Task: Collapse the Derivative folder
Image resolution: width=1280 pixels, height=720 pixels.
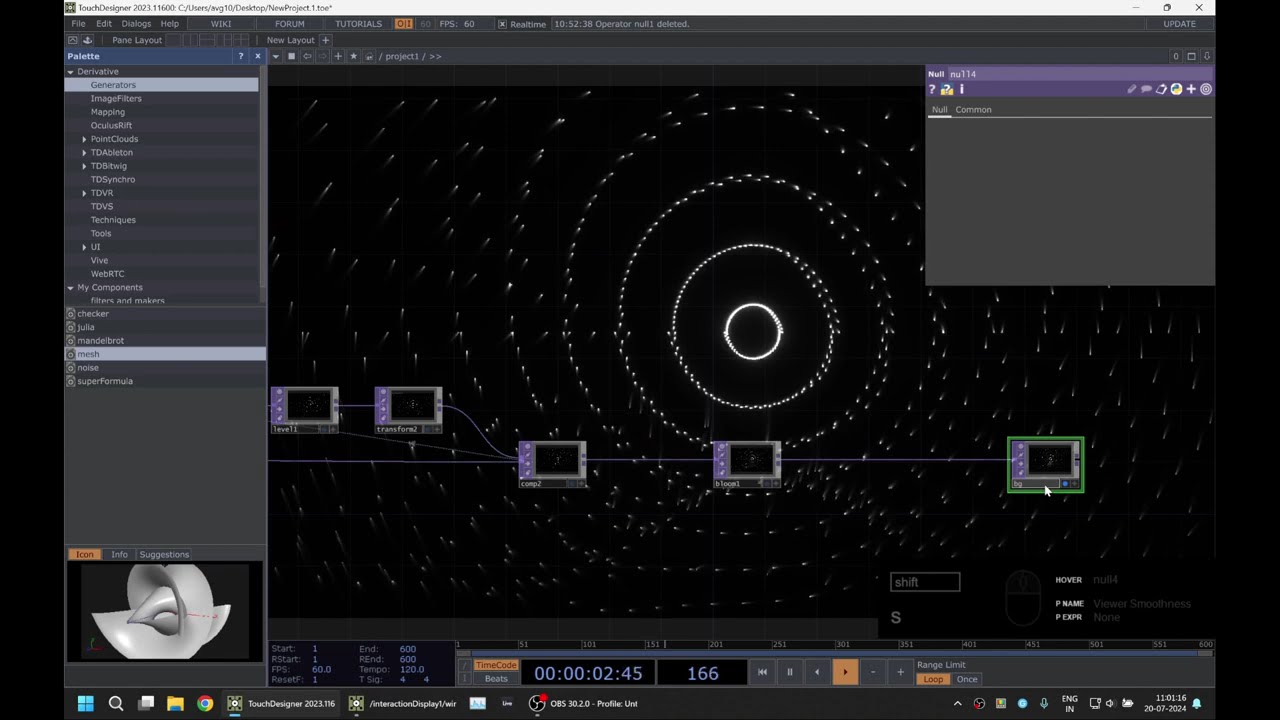Action: 71,72
